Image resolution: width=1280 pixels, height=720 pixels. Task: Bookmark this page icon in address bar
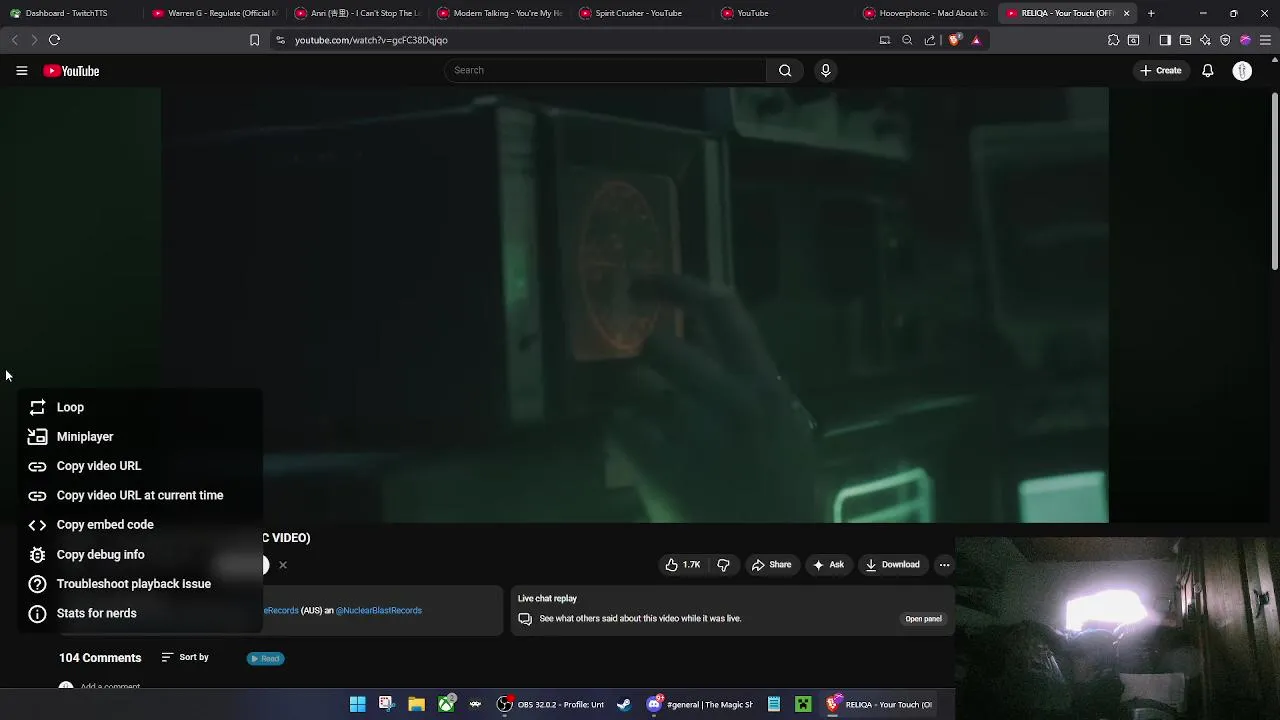(254, 40)
